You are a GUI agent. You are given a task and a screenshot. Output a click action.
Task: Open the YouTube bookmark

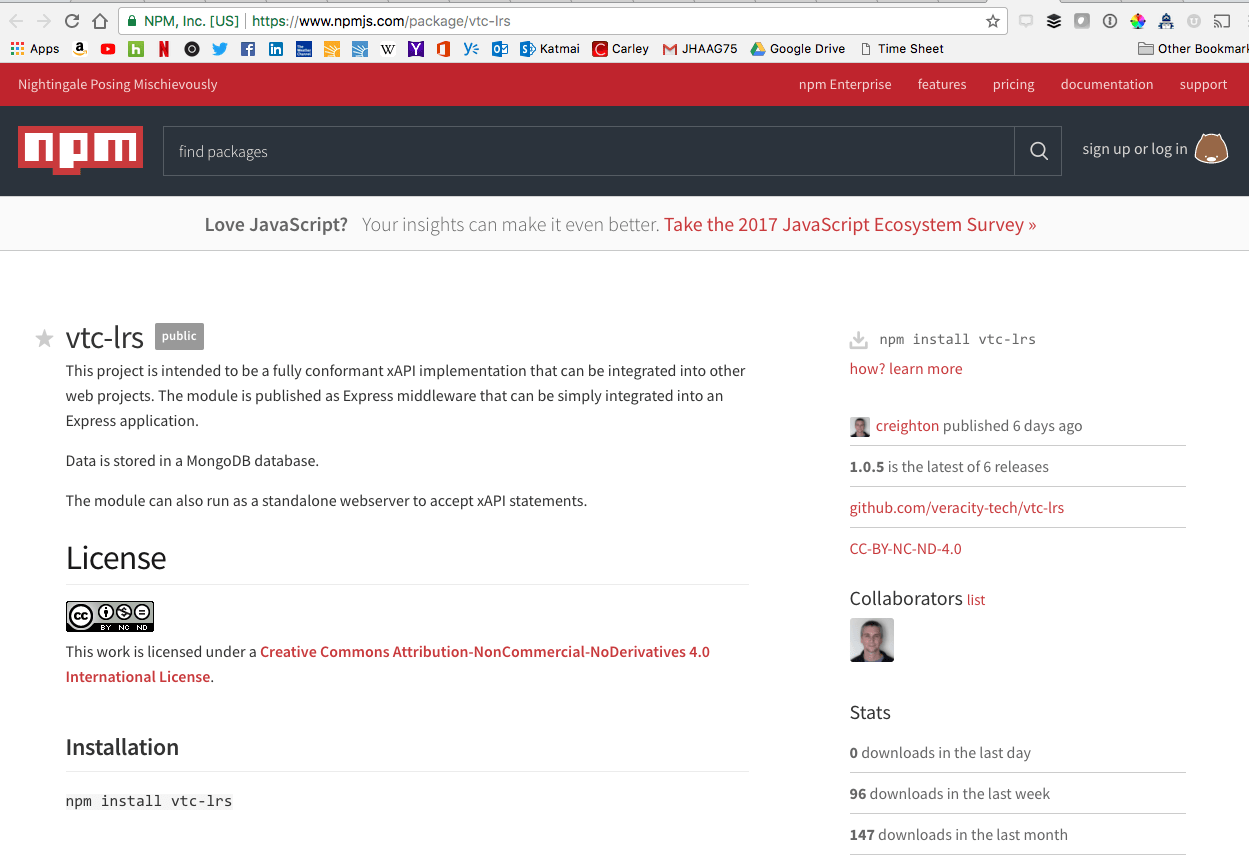click(108, 48)
